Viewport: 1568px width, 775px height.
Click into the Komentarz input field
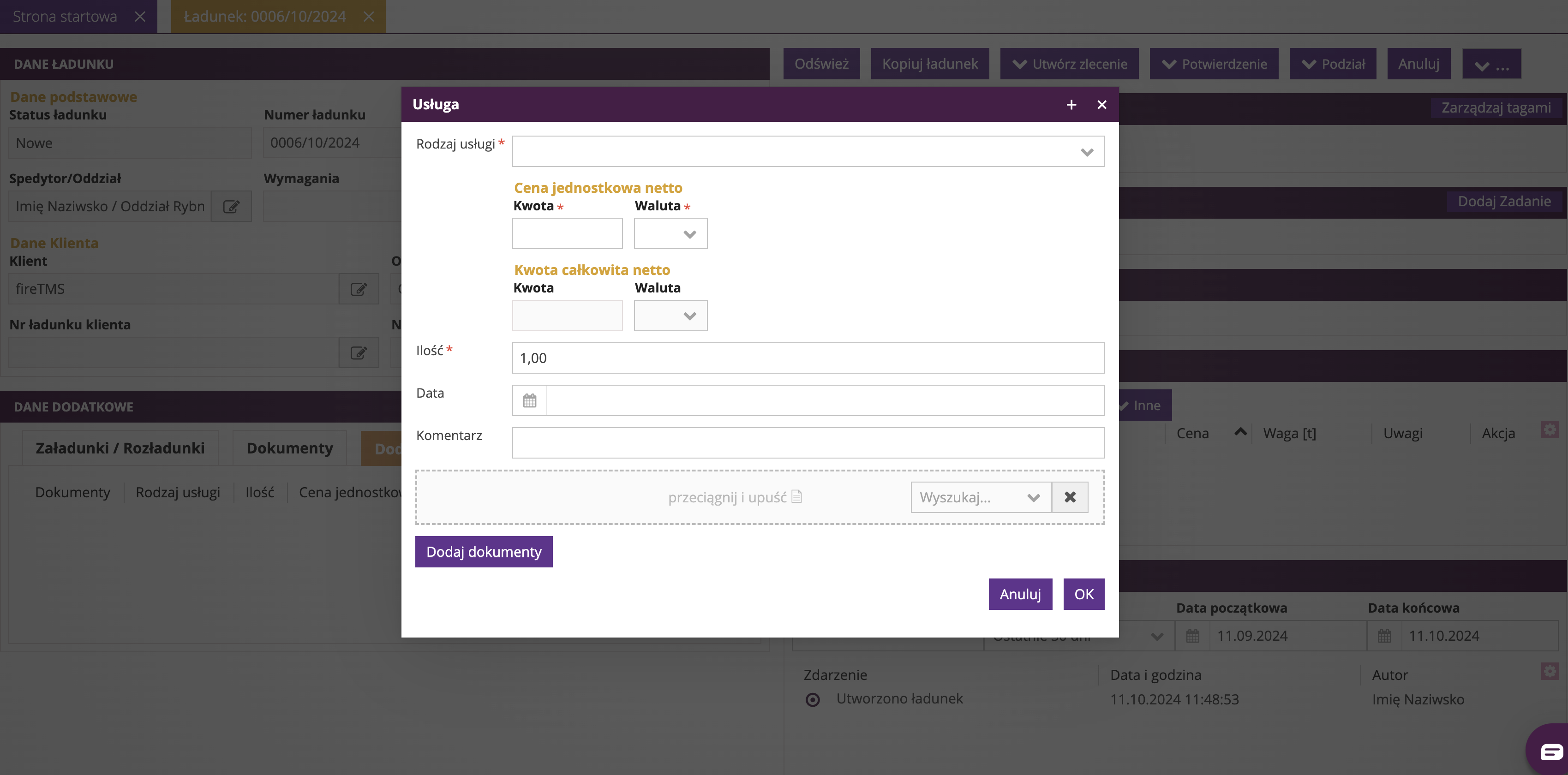[808, 443]
